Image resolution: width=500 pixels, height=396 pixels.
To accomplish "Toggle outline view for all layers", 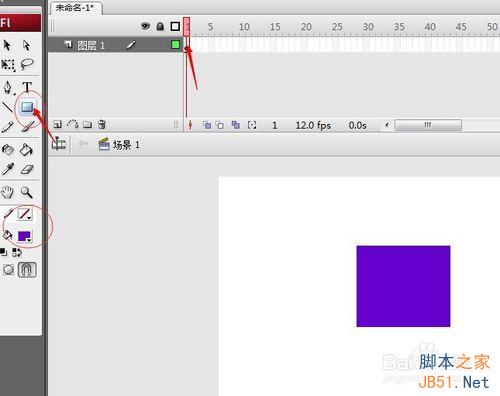I will pyautogui.click(x=175, y=26).
